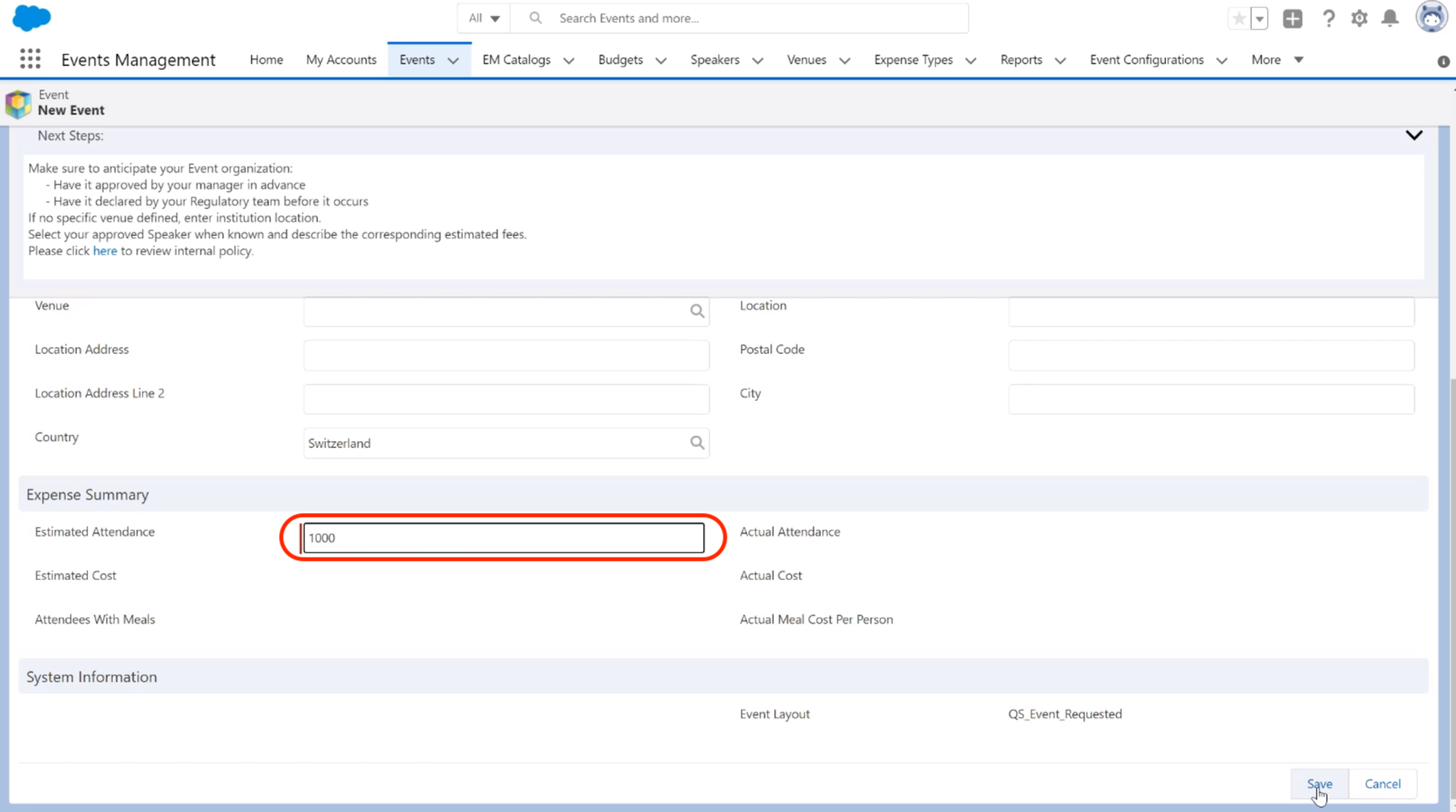The height and width of the screenshot is (812, 1456).
Task: Expand the Reports tab chevron
Action: click(x=1060, y=60)
